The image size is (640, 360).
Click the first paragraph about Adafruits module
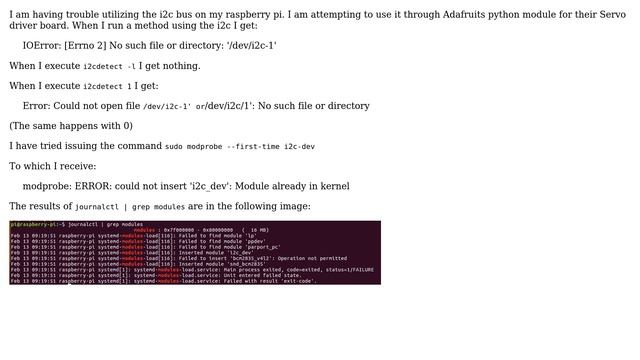click(x=318, y=20)
